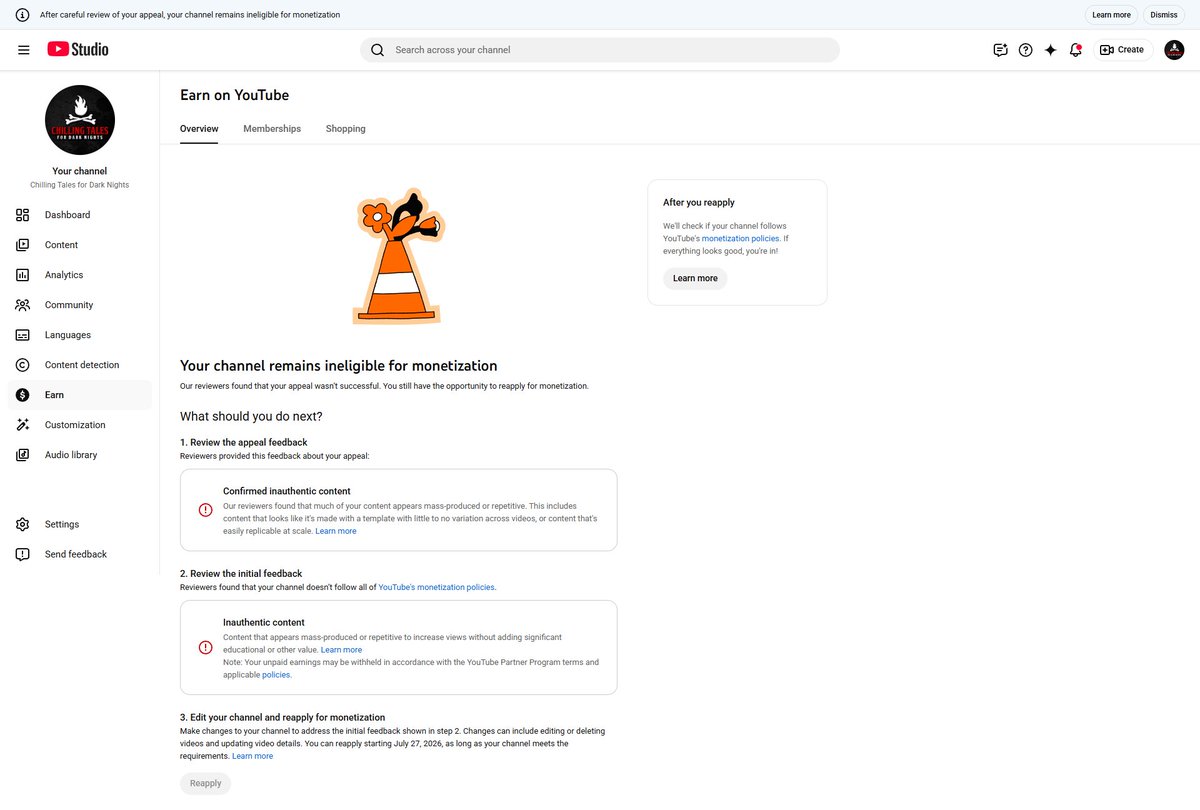This screenshot has width=1200, height=810.
Task: Click the Earn dollar icon
Action: (x=23, y=395)
